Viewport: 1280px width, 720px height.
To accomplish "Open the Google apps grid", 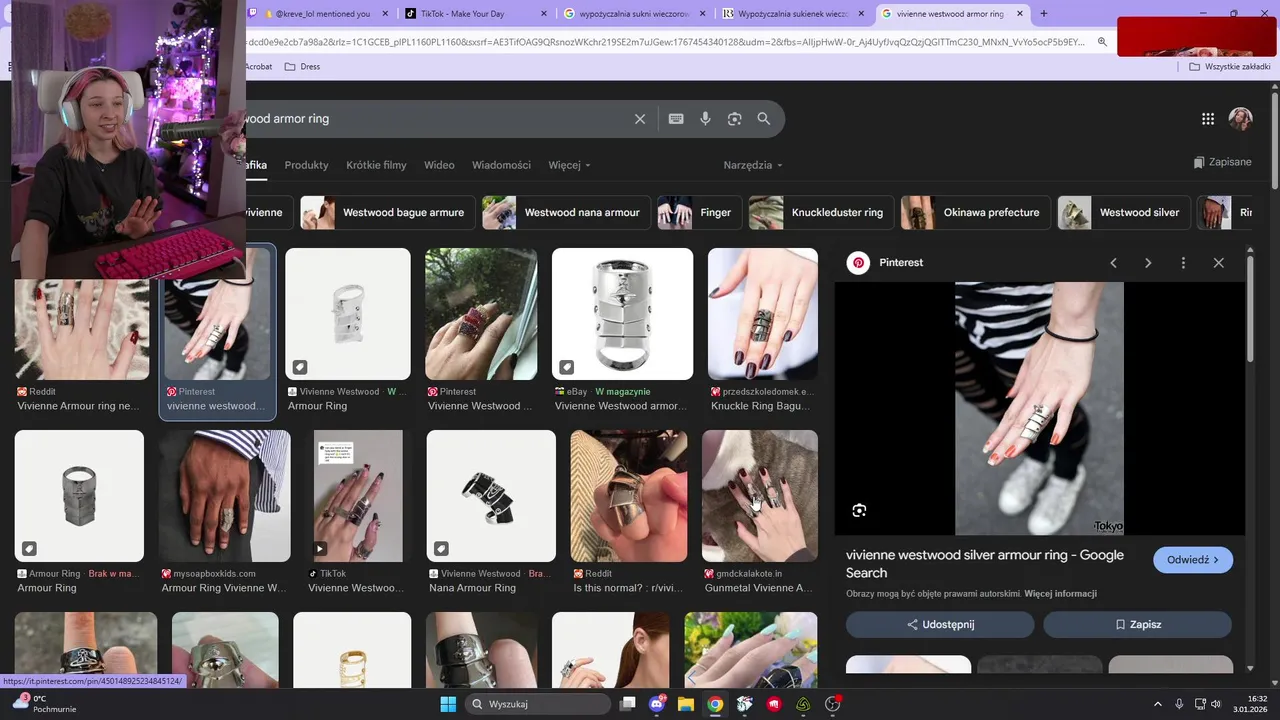I will point(1208,119).
